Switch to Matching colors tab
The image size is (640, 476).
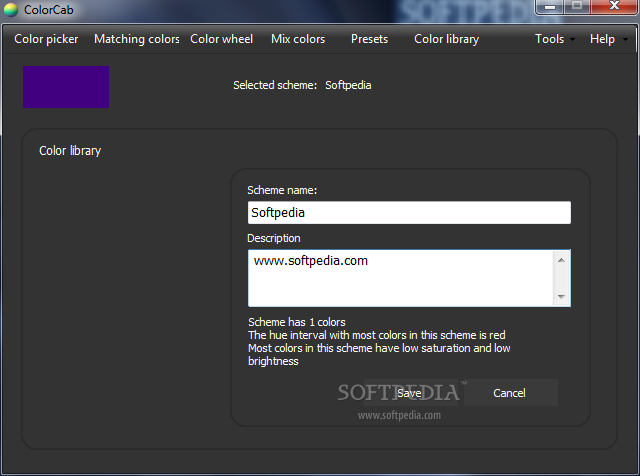tap(137, 39)
